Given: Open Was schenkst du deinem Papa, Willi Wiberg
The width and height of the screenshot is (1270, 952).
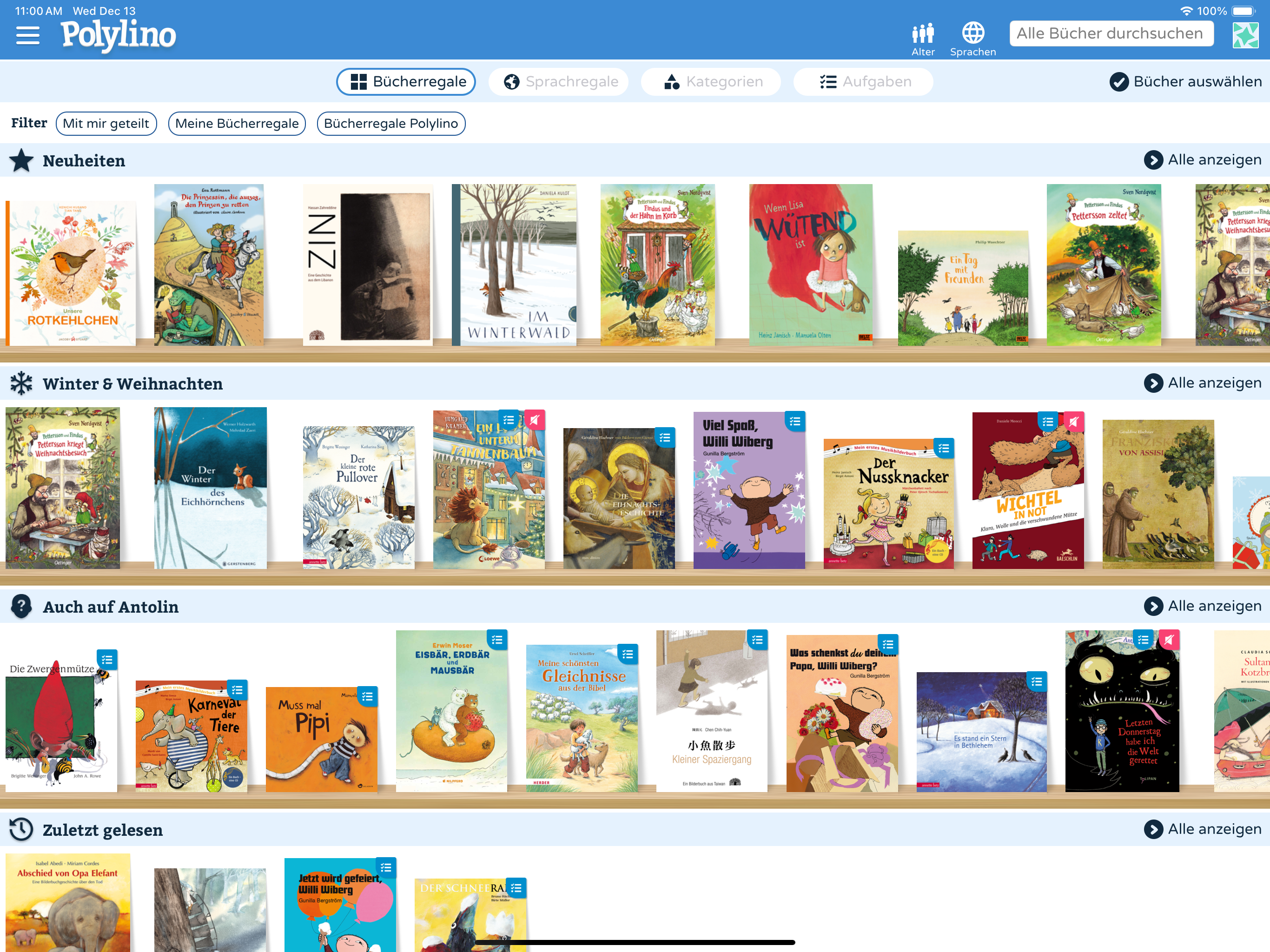Looking at the screenshot, I should 842,714.
